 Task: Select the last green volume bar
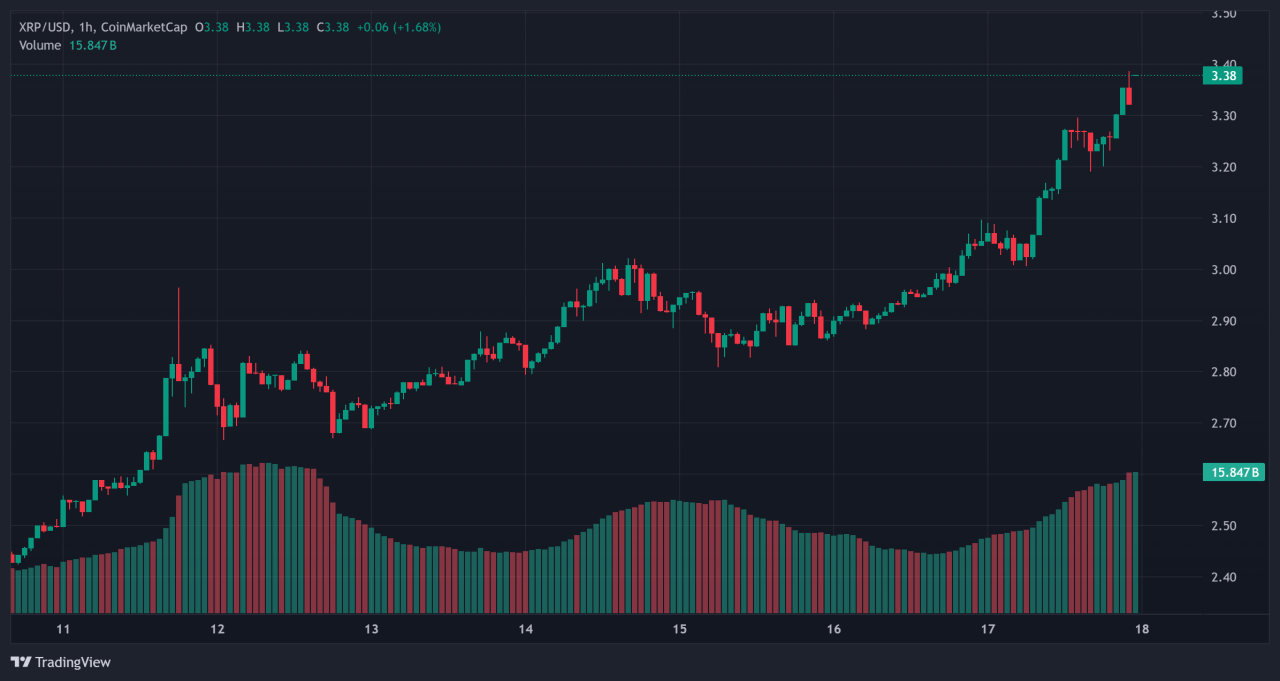(1134, 542)
